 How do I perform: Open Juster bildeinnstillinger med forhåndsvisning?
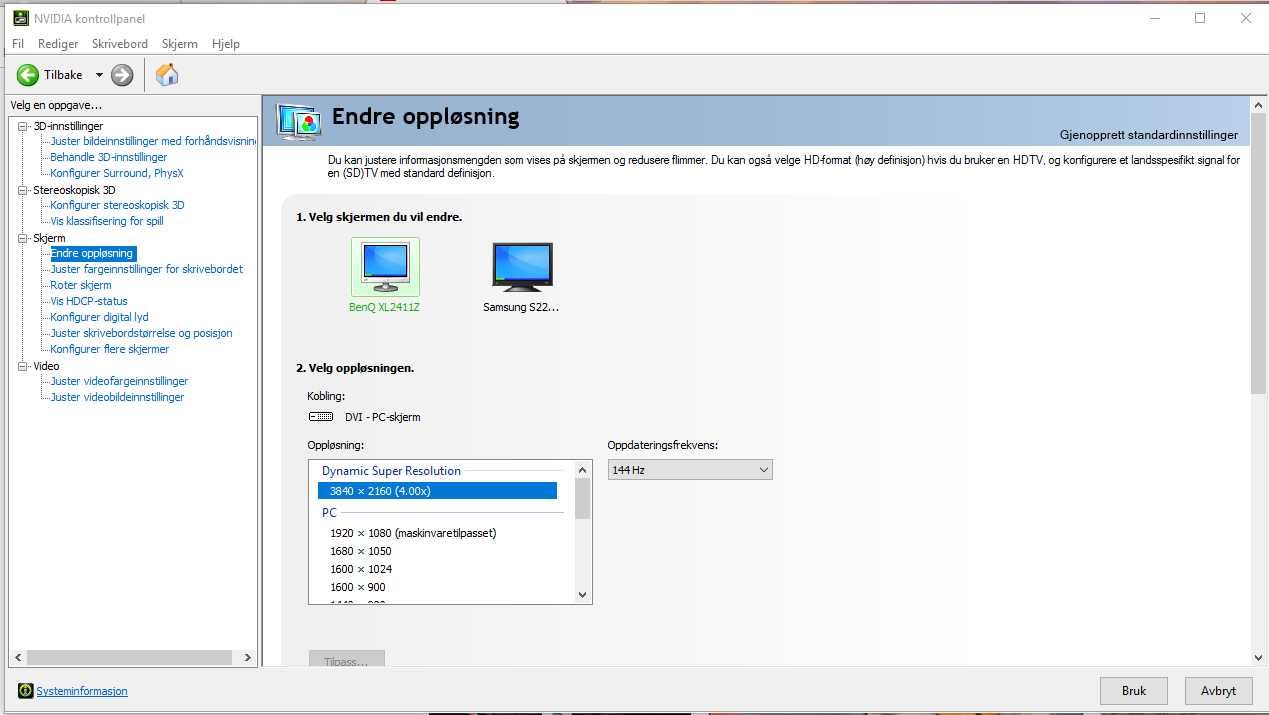pyautogui.click(x=153, y=141)
